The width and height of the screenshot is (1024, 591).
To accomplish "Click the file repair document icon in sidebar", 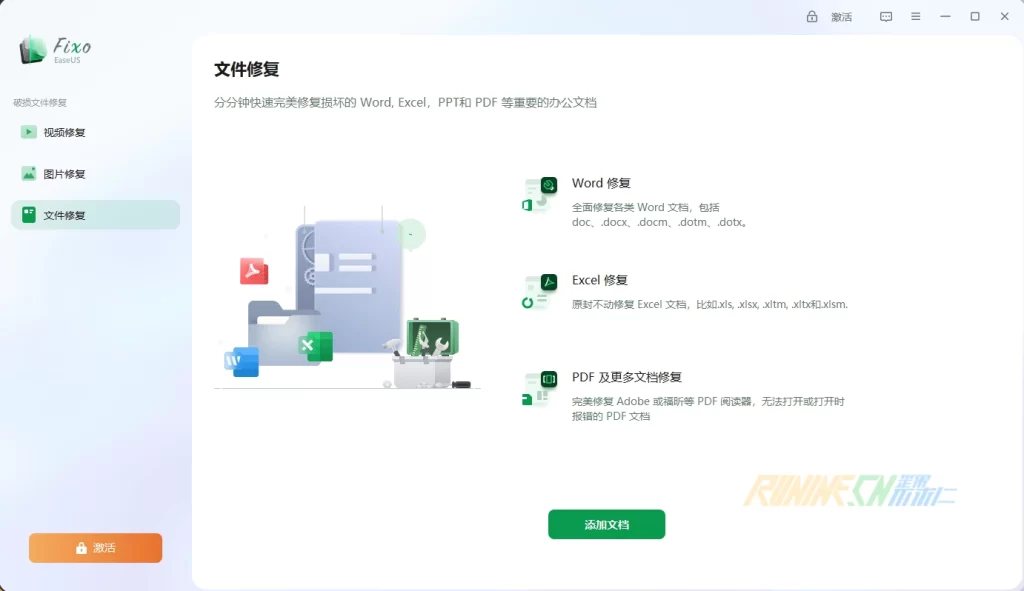I will 29,215.
